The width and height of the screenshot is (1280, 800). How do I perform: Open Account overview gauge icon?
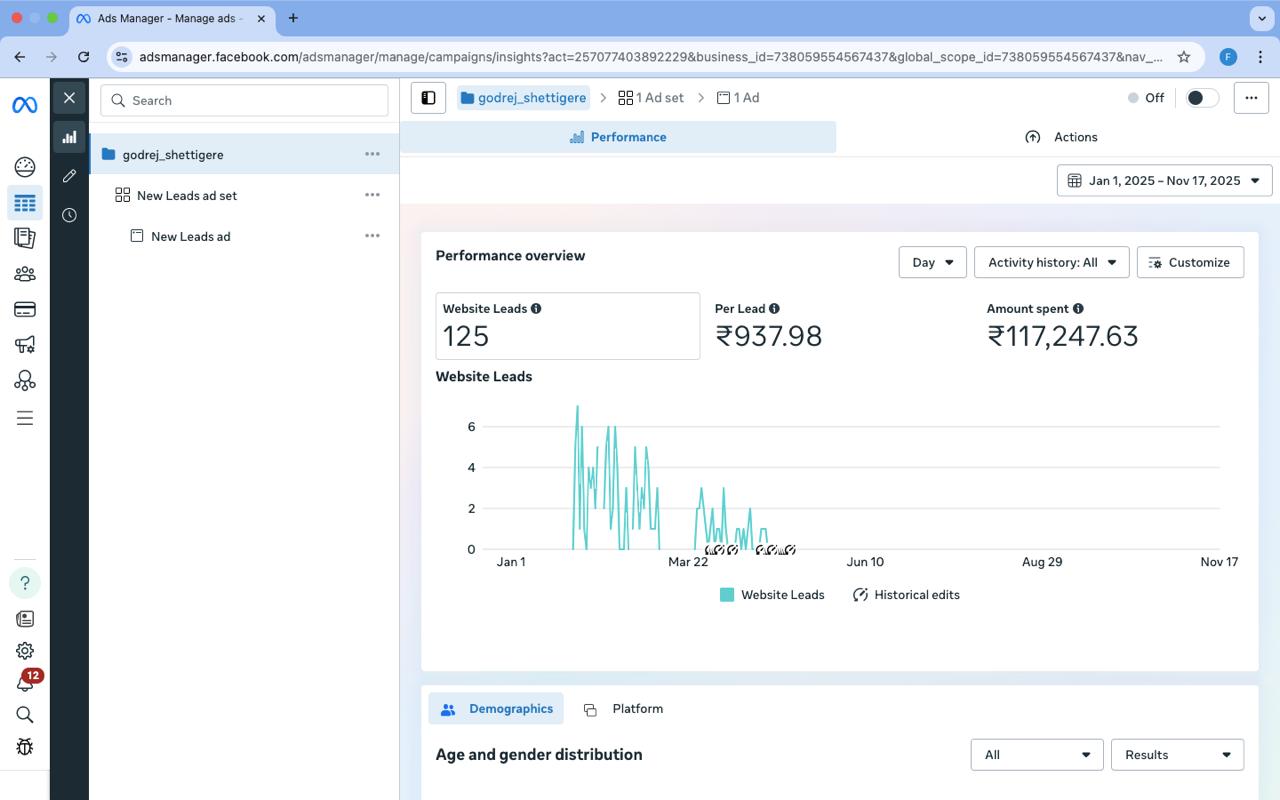tap(25, 167)
